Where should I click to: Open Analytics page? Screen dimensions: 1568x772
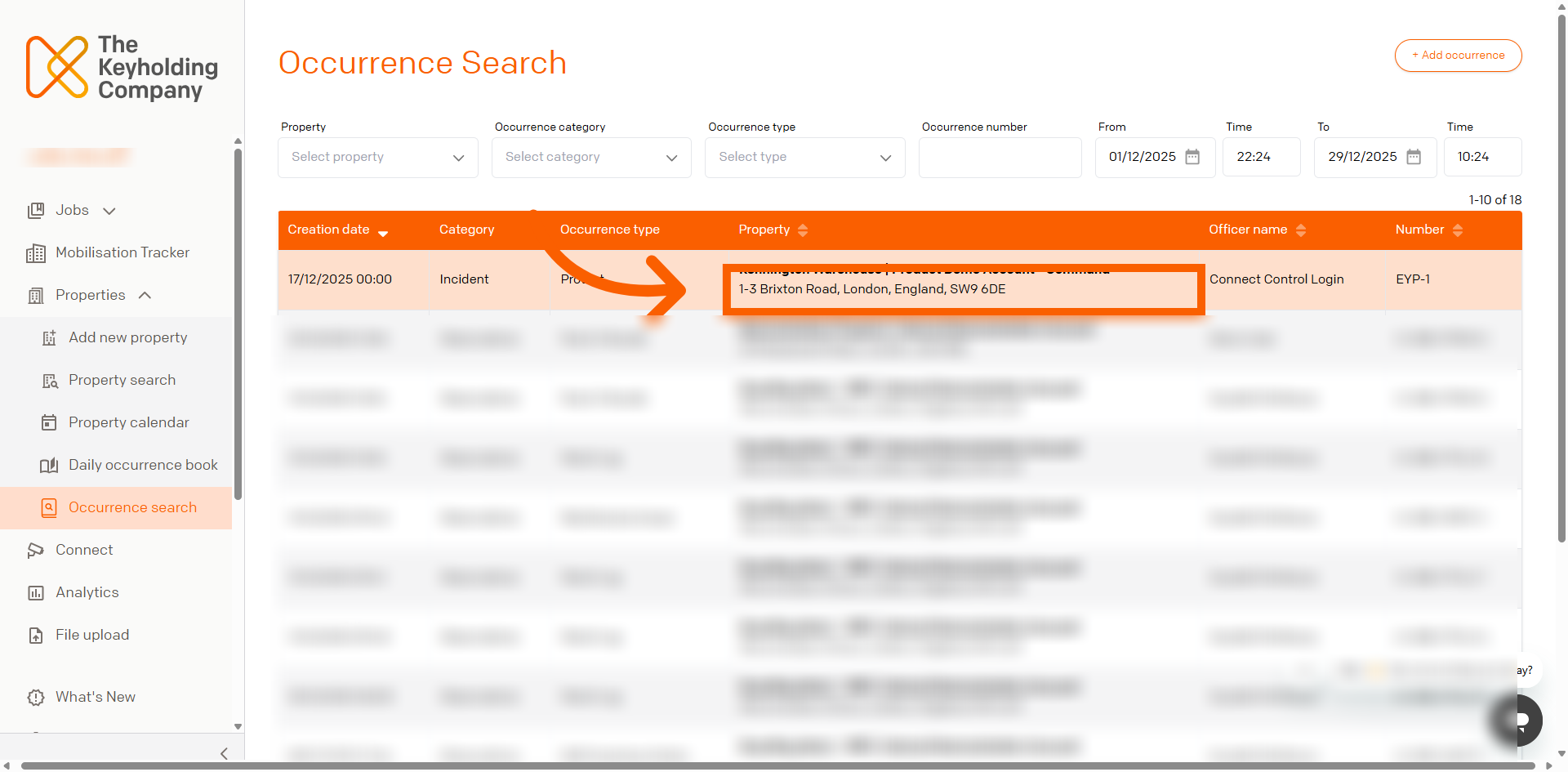tap(87, 593)
